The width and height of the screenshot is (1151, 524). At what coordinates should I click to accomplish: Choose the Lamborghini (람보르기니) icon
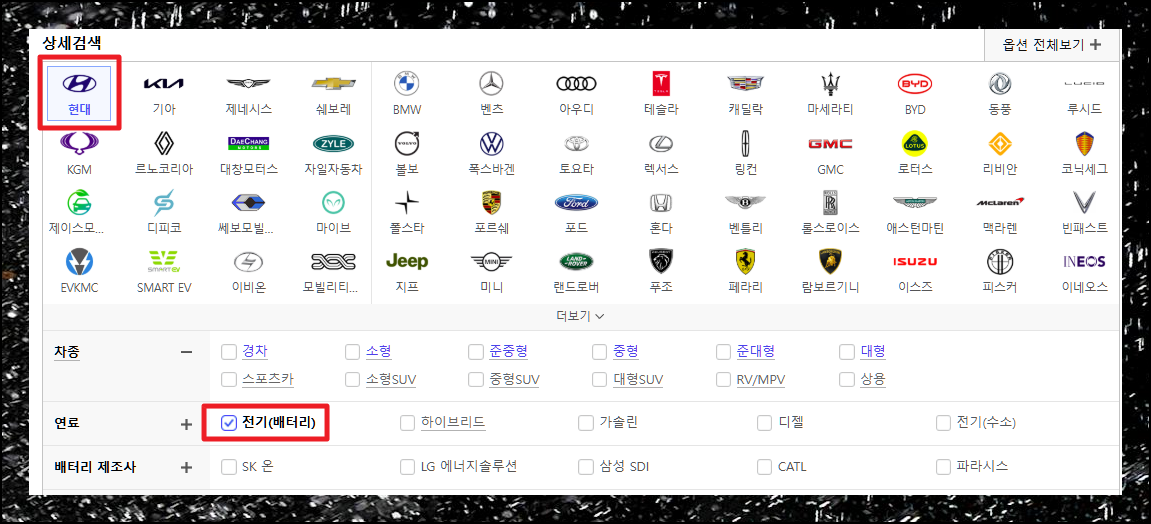pos(830,261)
